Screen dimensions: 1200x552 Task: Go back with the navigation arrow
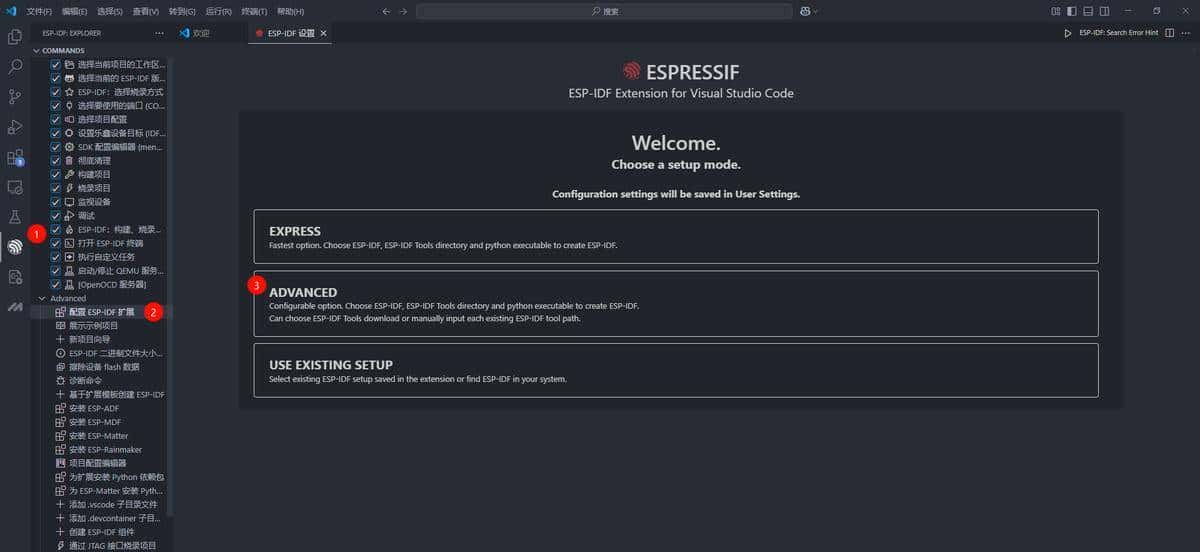(386, 11)
